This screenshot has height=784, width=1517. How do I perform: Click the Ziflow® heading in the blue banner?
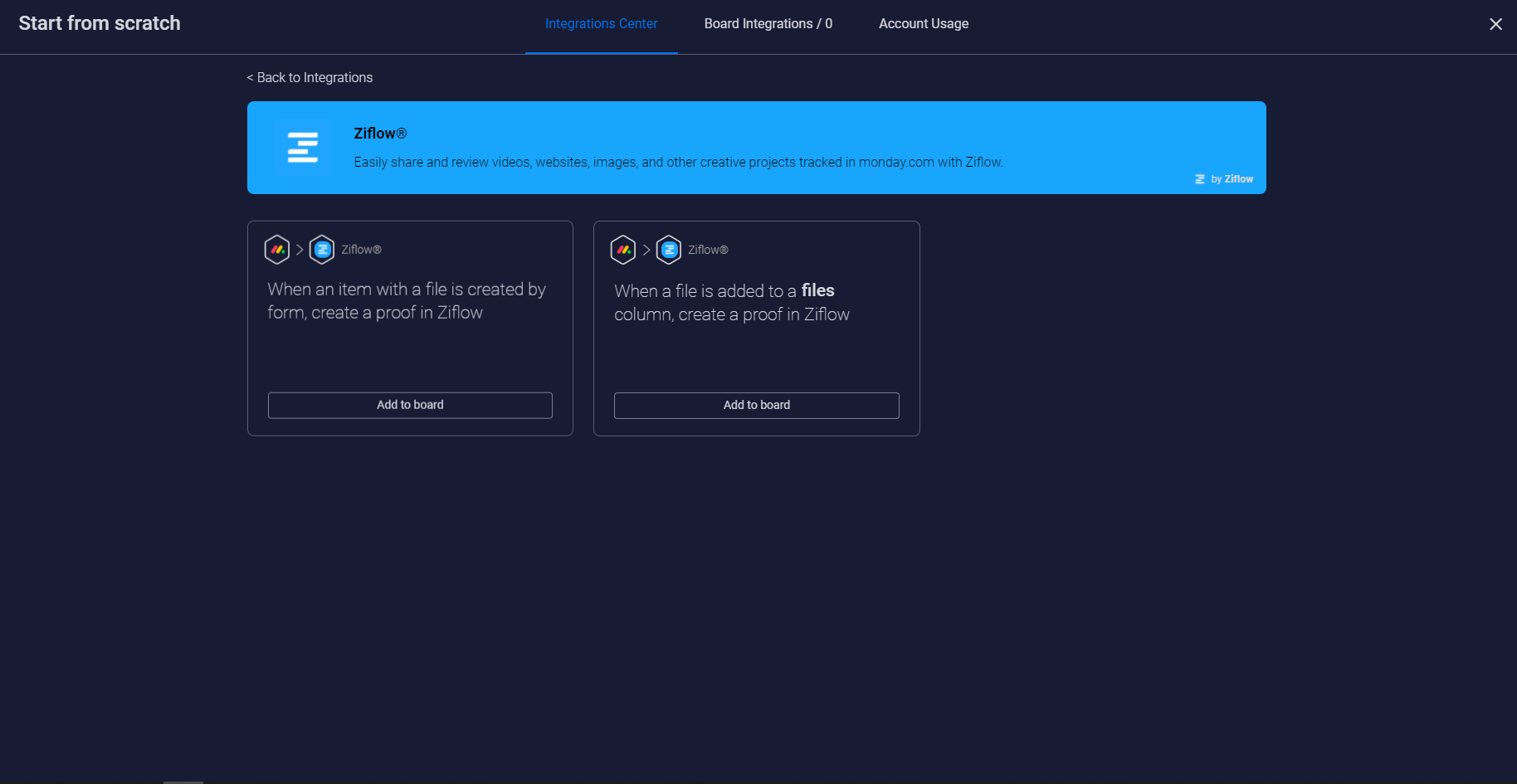tap(380, 134)
